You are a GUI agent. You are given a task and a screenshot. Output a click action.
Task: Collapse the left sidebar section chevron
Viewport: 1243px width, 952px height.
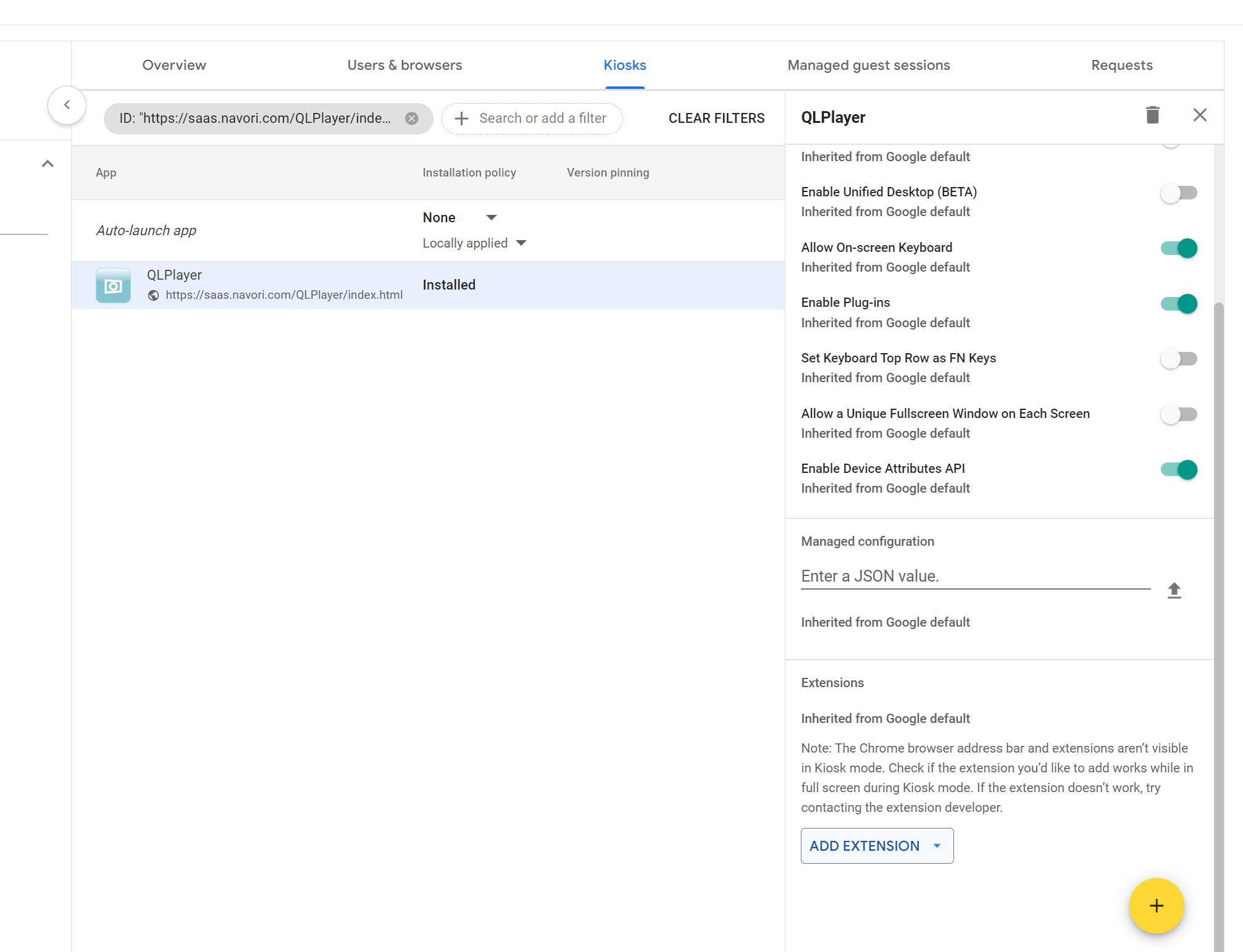click(48, 164)
